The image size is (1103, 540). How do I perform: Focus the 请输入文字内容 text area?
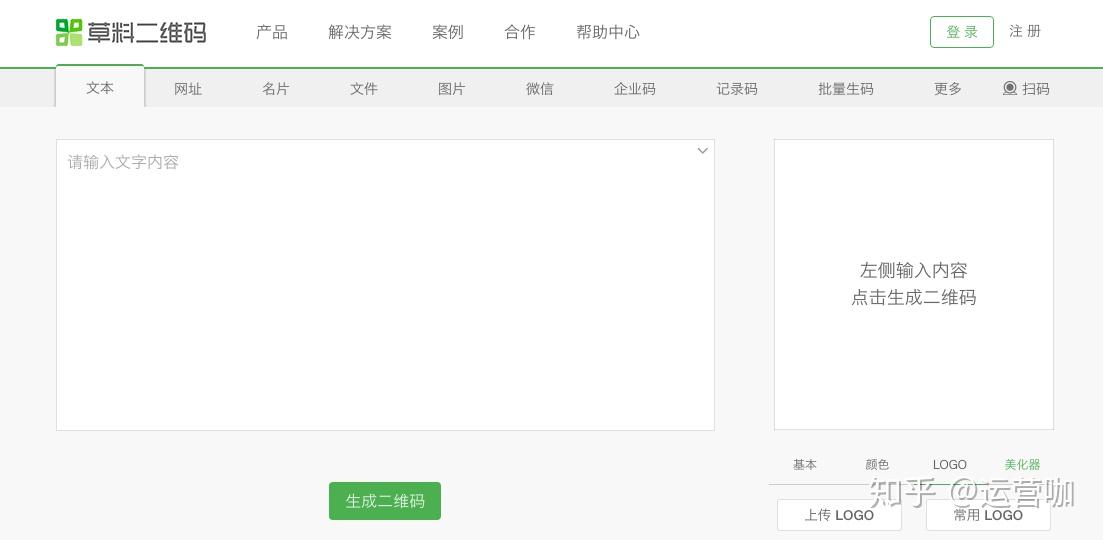coord(385,285)
